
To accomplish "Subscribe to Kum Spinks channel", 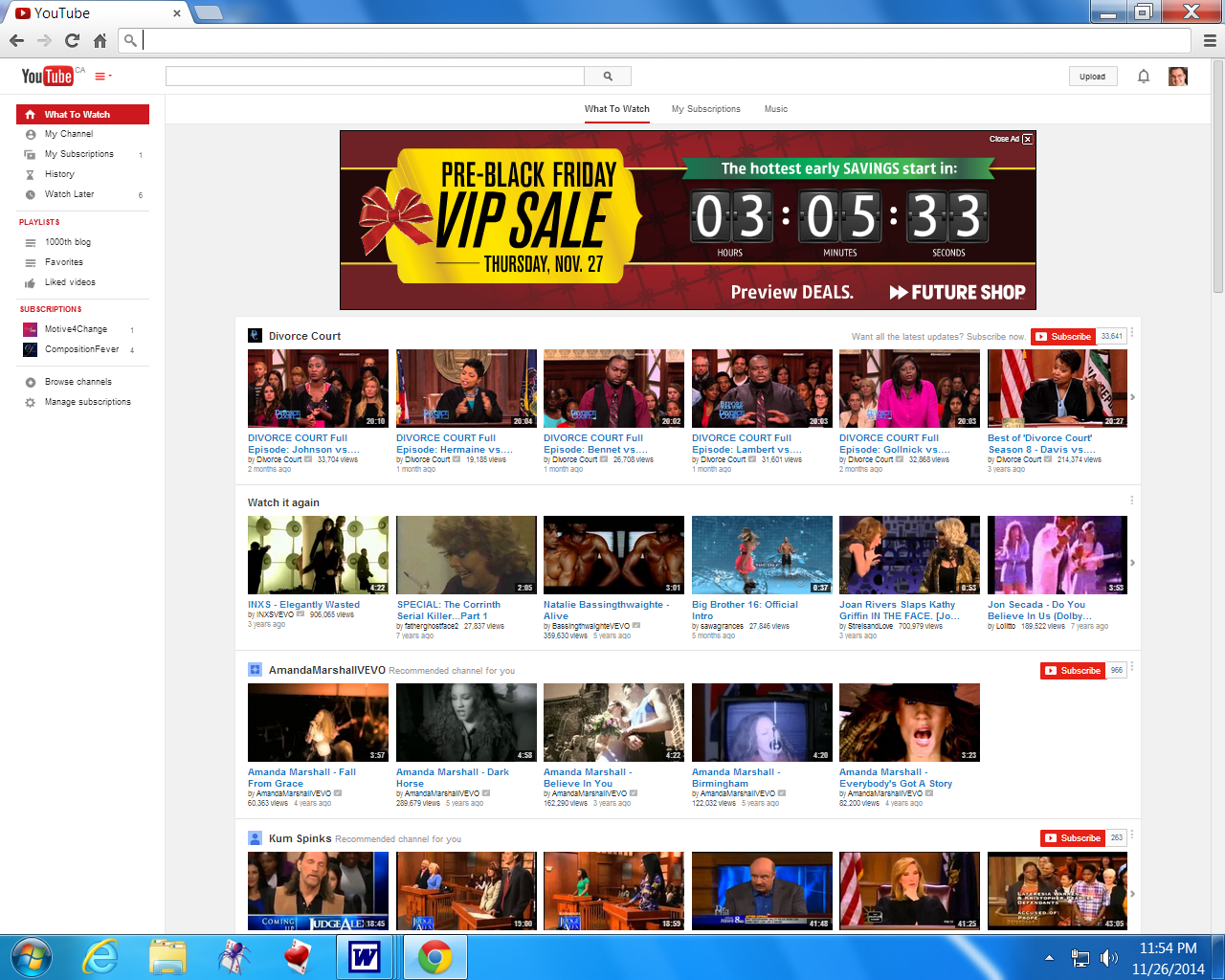I will pyautogui.click(x=1073, y=838).
